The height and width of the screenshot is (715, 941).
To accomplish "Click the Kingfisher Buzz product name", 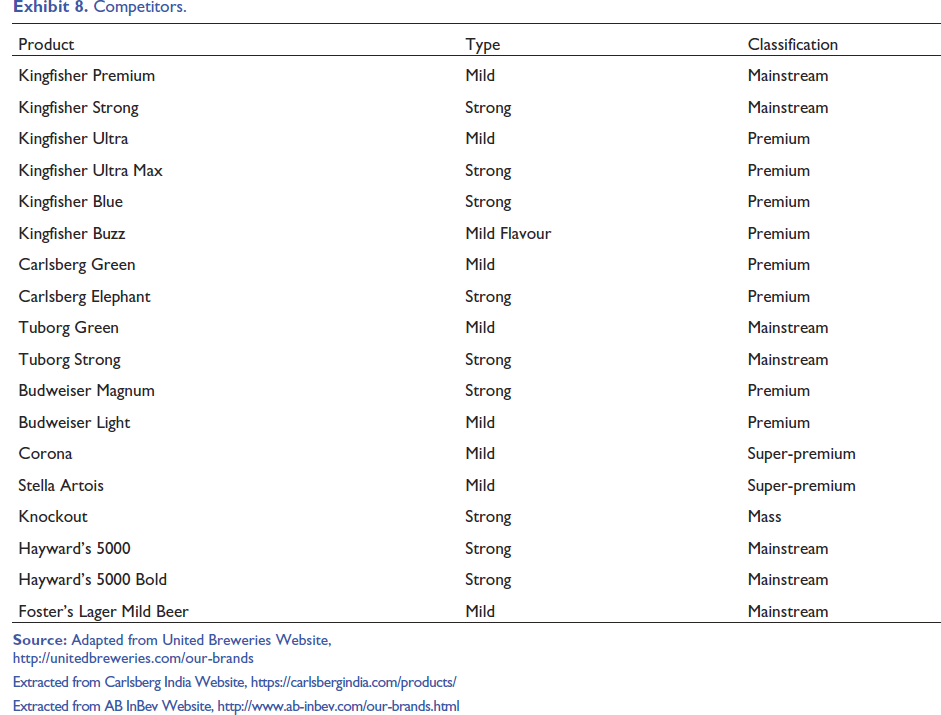I will (x=71, y=234).
